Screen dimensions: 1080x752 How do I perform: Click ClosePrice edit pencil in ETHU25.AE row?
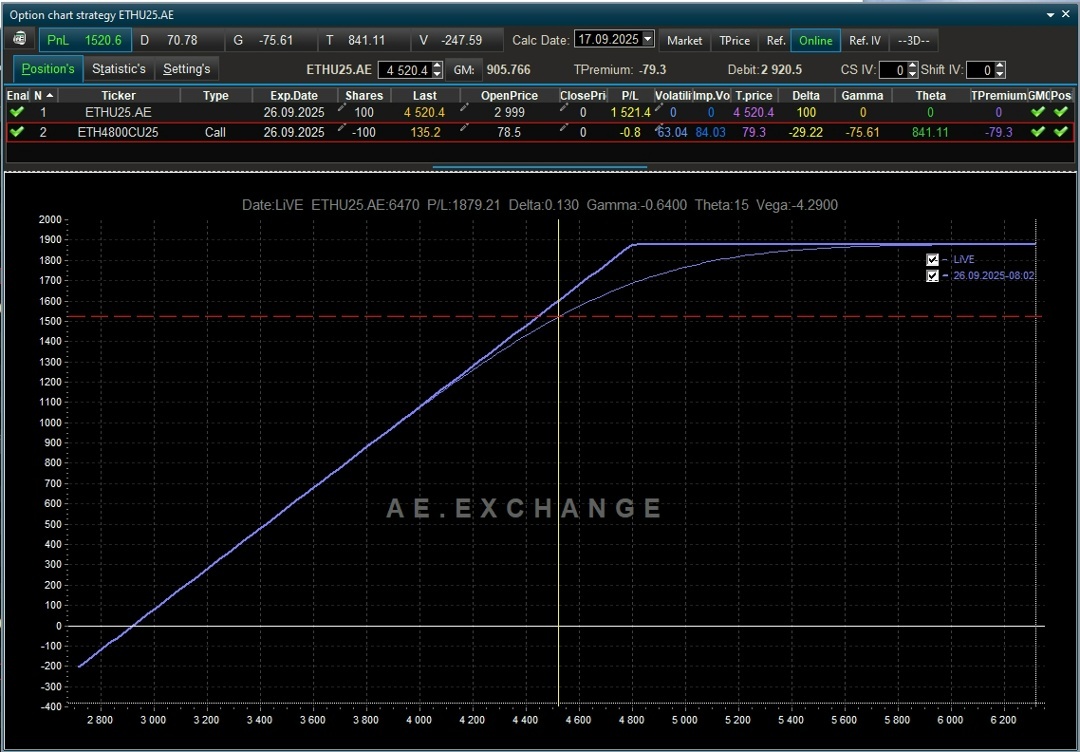tap(564, 108)
